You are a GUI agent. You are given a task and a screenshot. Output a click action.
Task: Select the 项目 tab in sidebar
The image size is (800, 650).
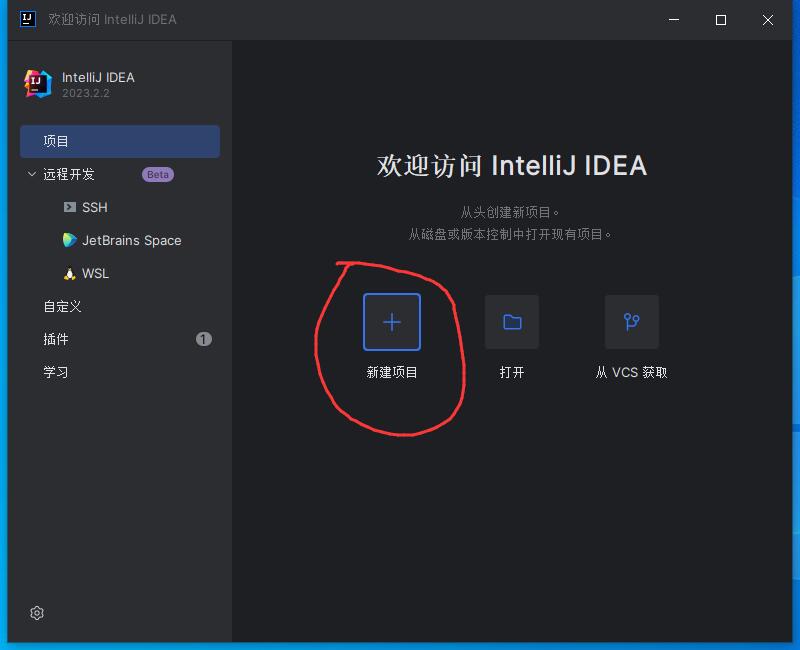pyautogui.click(x=120, y=141)
